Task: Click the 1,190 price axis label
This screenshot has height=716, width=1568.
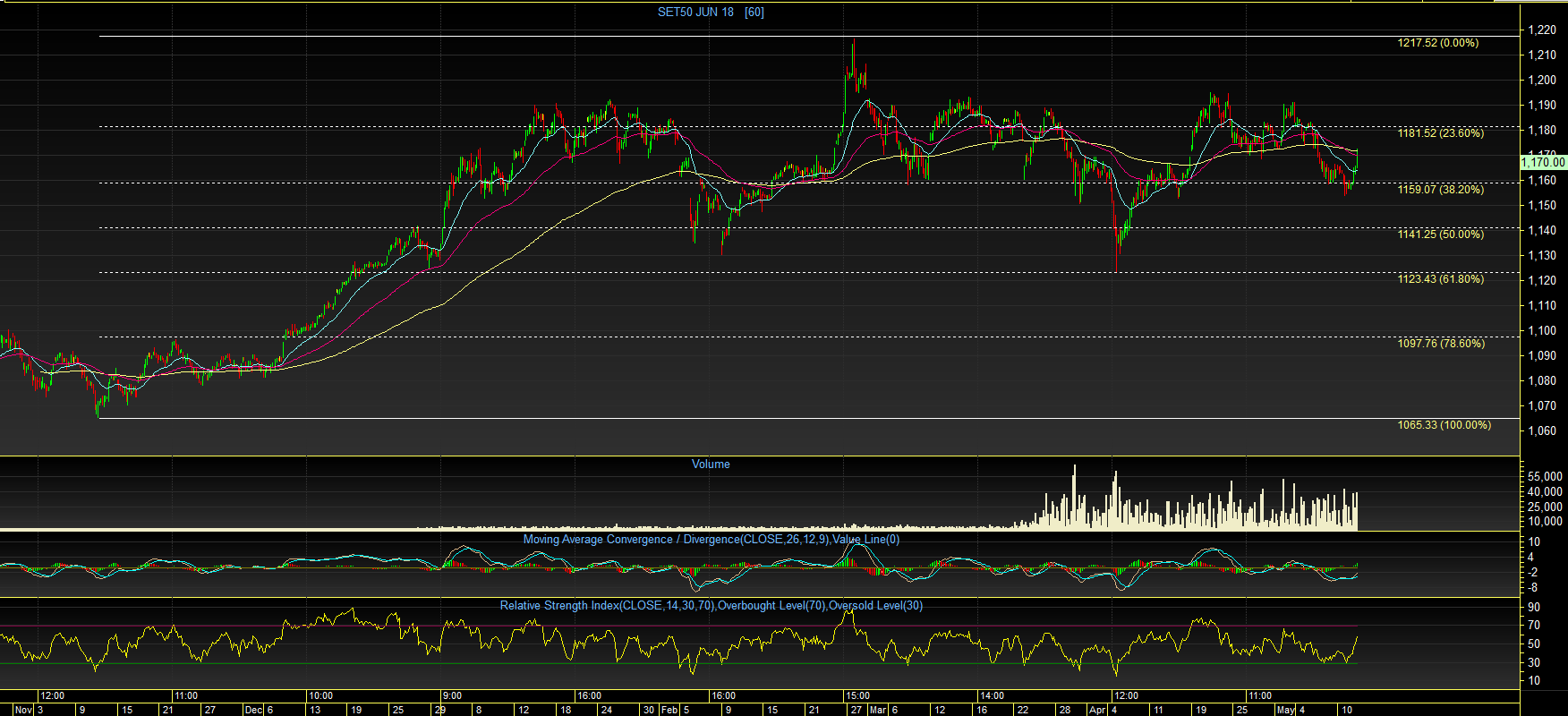Action: pyautogui.click(x=1542, y=105)
